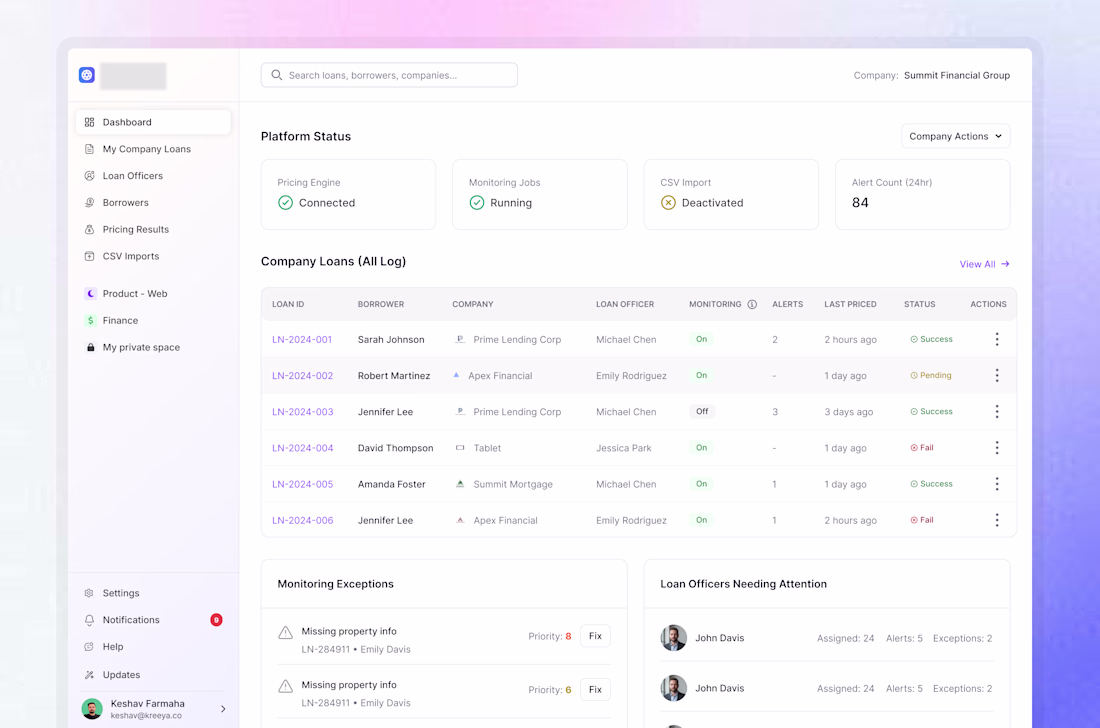
Task: Open actions menu for LN-2024-005
Action: [x=997, y=484]
